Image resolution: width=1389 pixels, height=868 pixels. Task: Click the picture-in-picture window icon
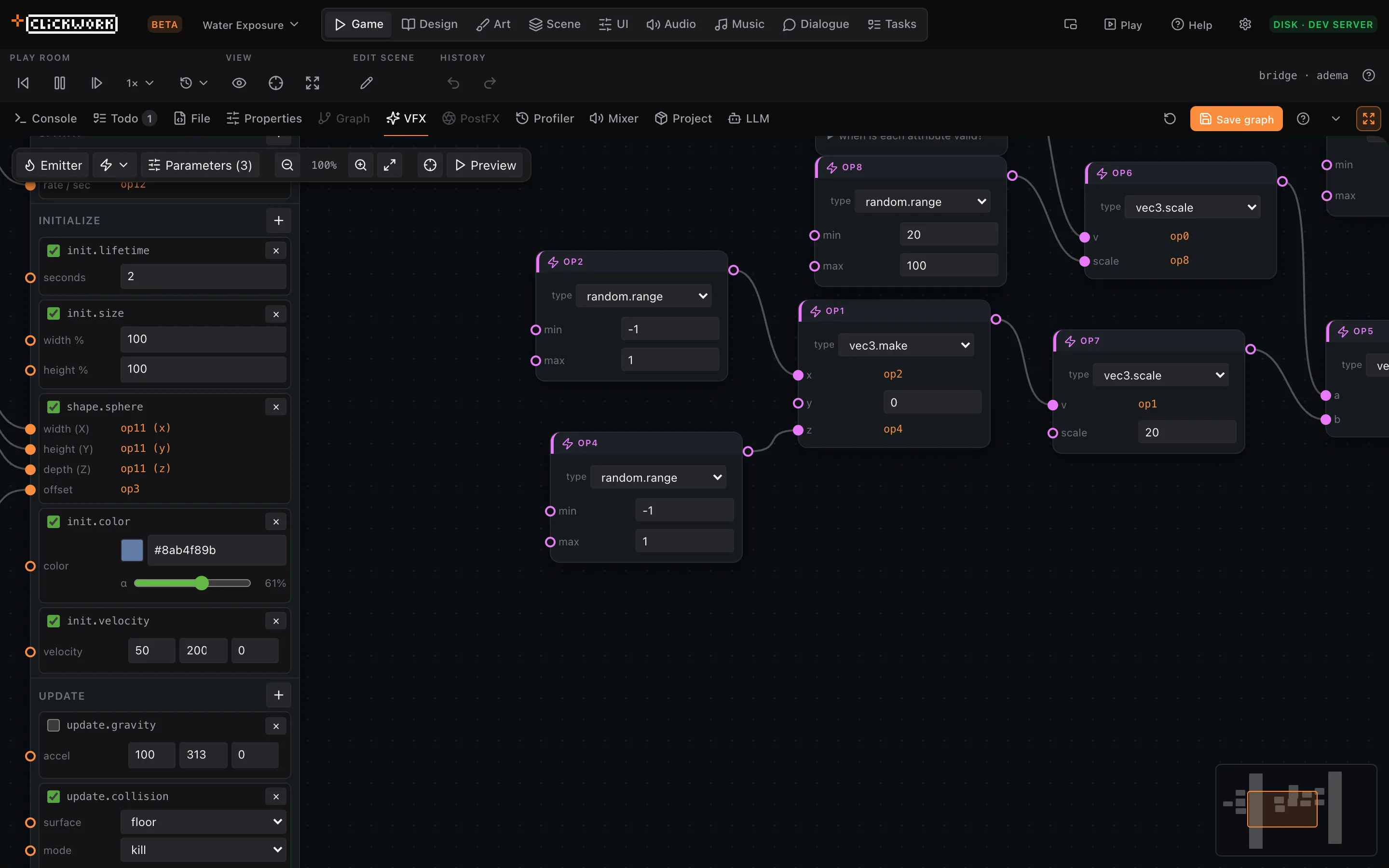1071,25
